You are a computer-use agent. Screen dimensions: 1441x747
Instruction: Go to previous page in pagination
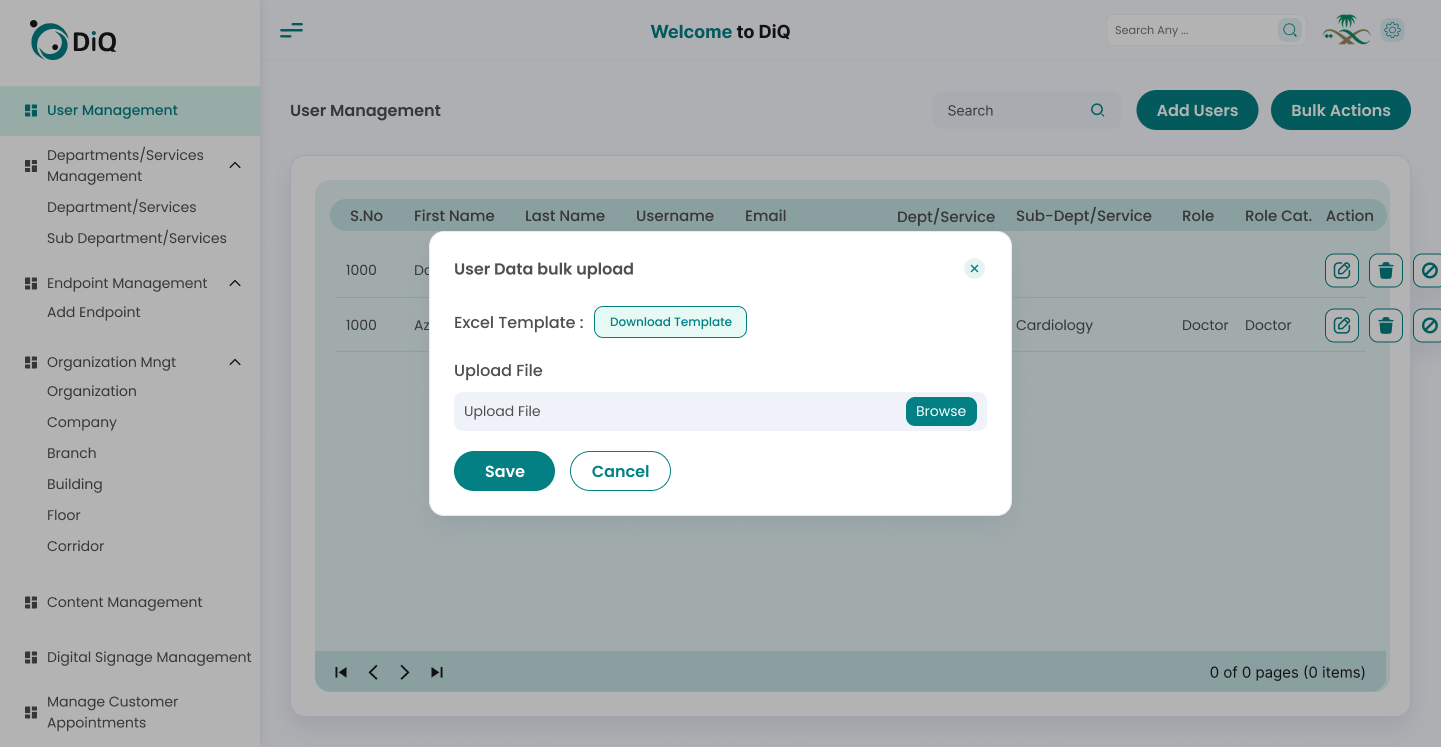tap(373, 672)
